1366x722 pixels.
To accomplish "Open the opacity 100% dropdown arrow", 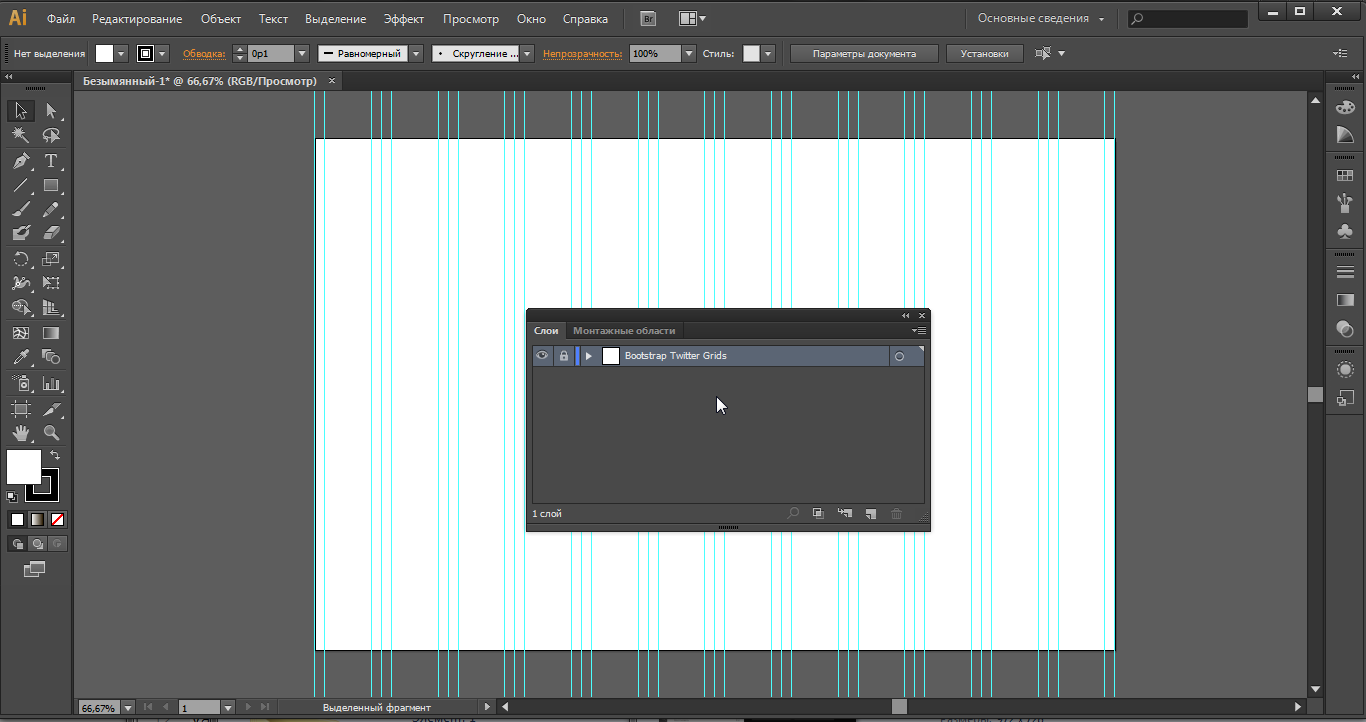I will click(688, 54).
